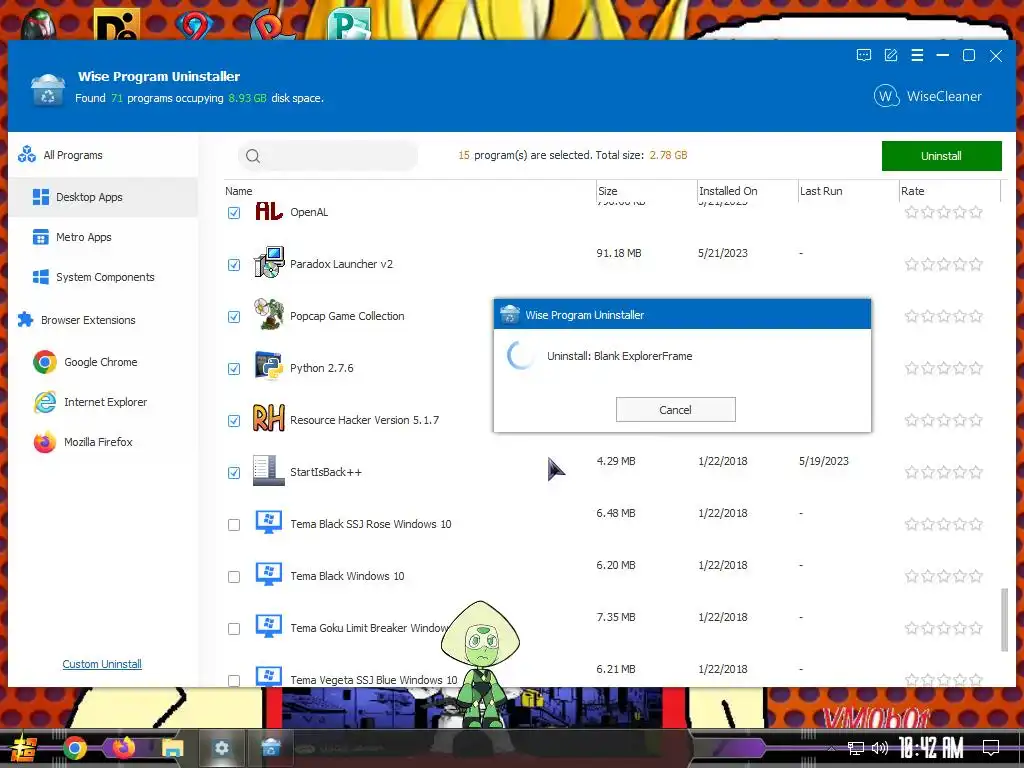
Task: Check the Tema Goku Limit Breaker checkbox
Action: click(234, 629)
